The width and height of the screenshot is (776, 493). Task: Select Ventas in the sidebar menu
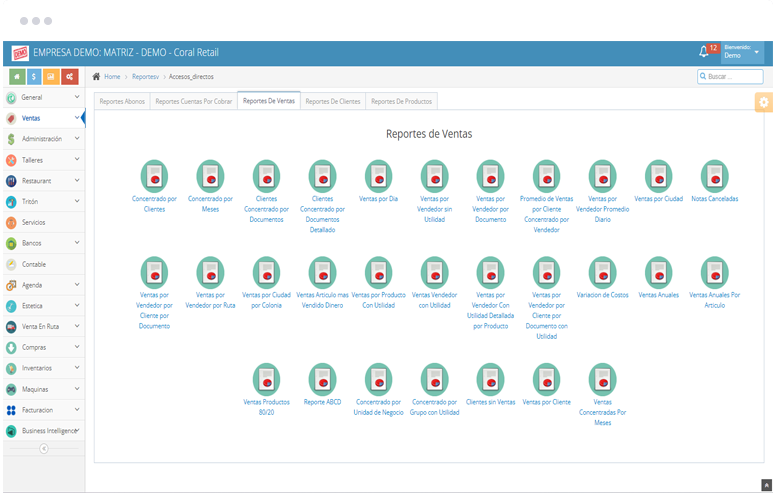[x=44, y=118]
